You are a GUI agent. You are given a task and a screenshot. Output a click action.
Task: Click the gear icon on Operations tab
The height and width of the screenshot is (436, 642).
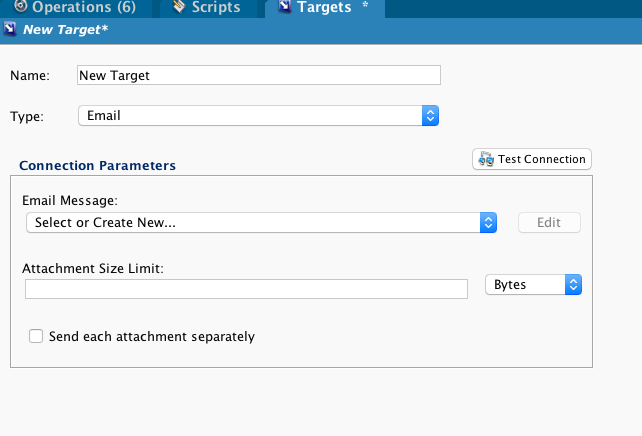[21, 7]
